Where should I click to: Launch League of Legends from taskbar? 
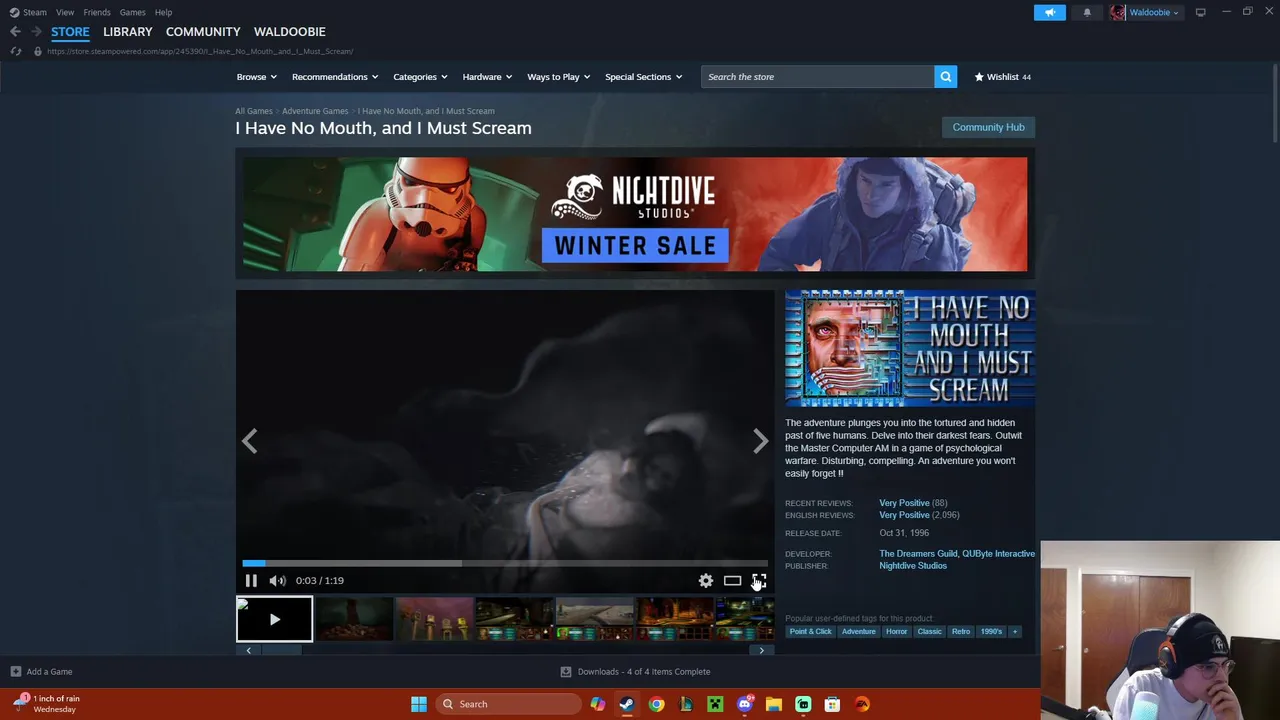(686, 704)
